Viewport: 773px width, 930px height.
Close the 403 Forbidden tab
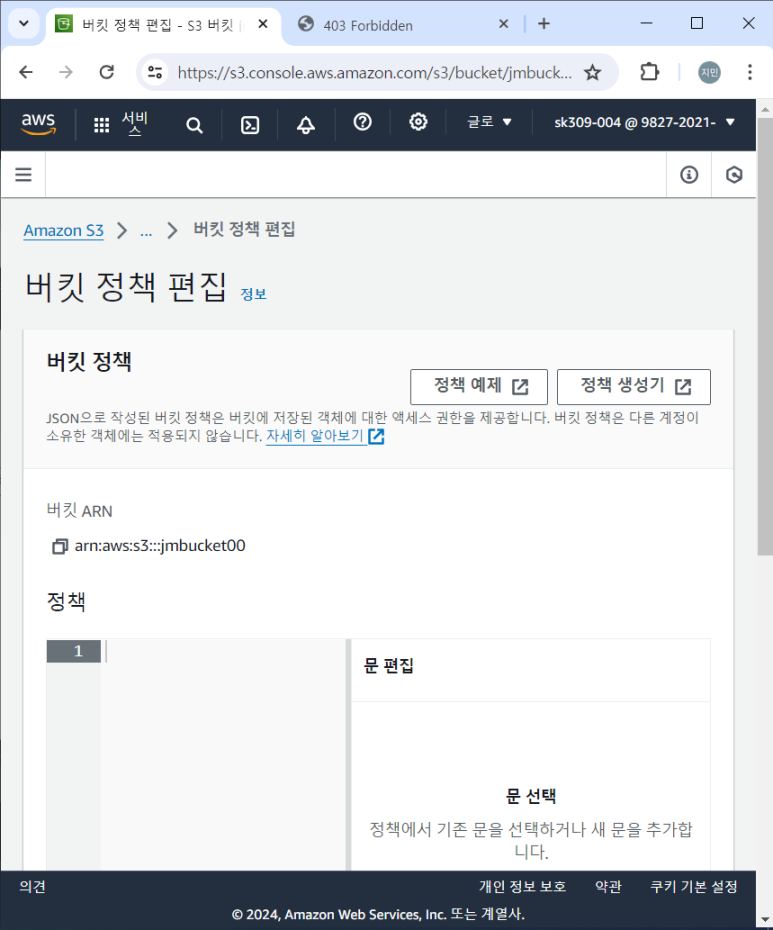click(x=504, y=24)
